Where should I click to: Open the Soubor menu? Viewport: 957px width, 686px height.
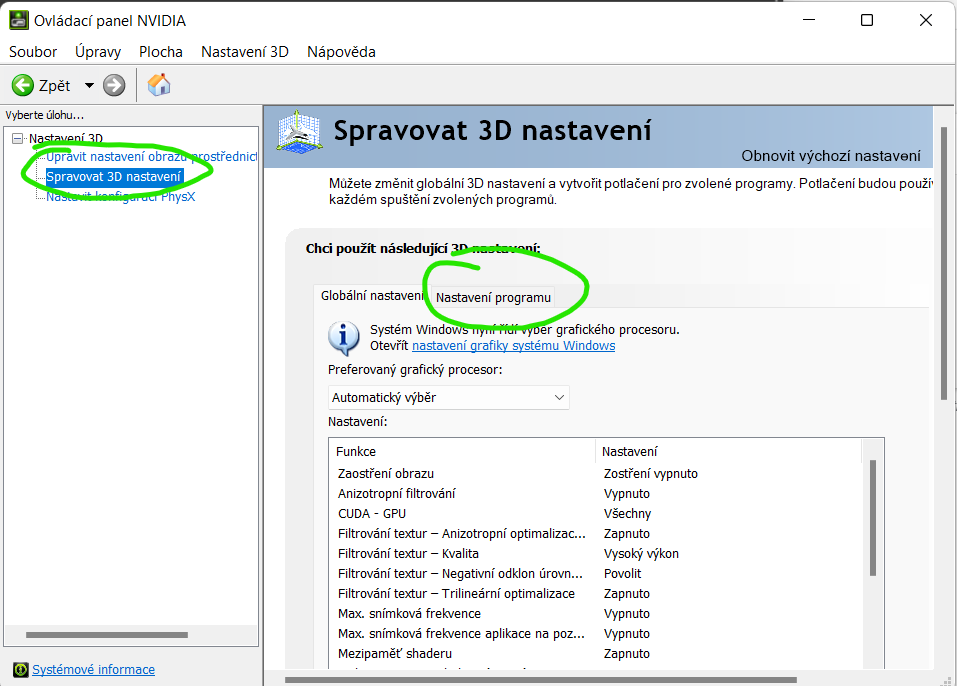coord(33,52)
